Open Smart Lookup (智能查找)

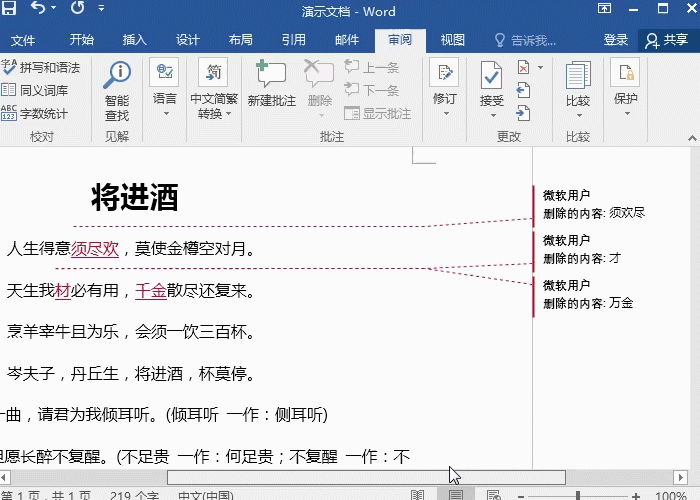[x=117, y=88]
